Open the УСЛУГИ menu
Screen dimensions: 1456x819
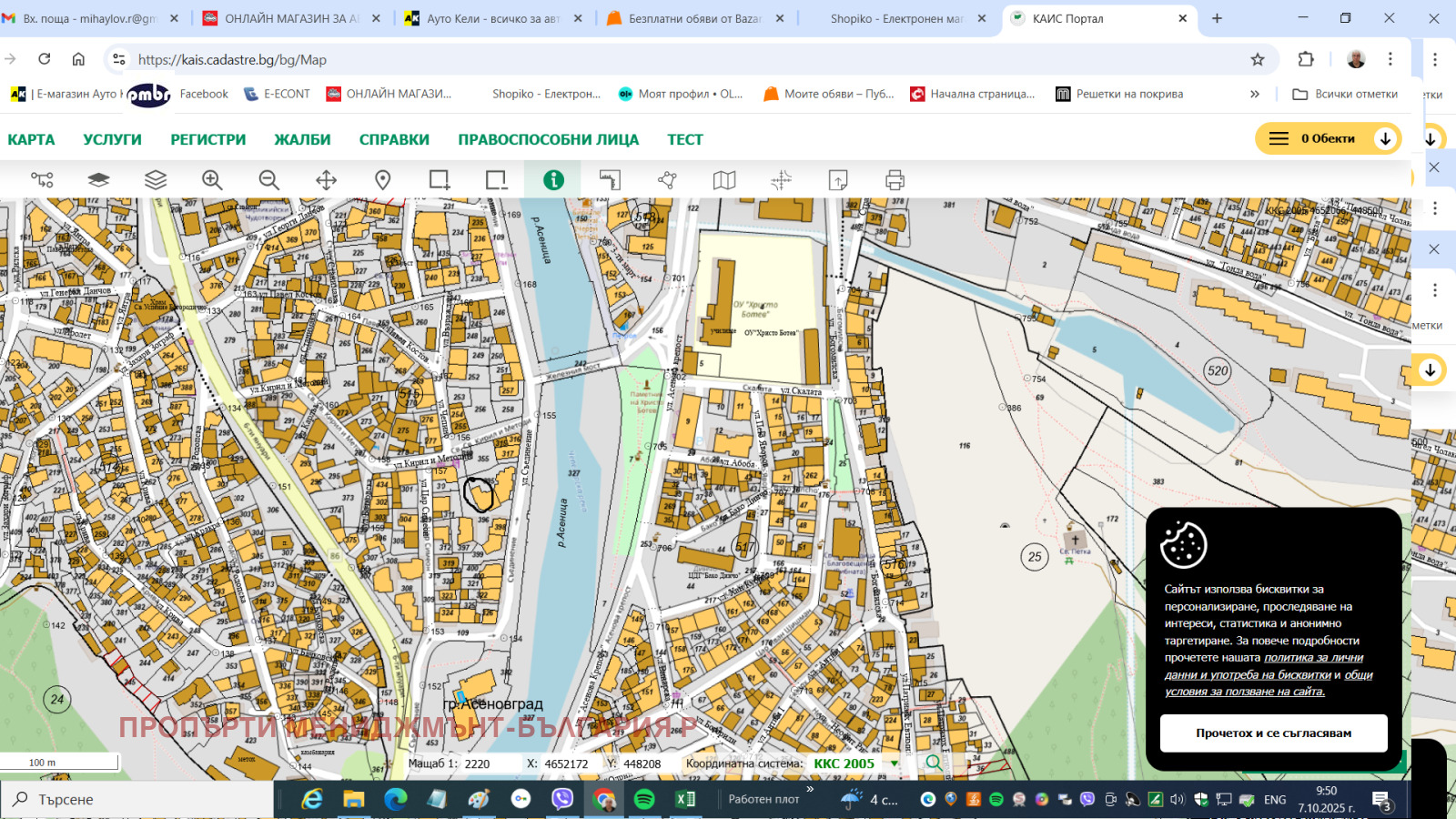(x=112, y=139)
